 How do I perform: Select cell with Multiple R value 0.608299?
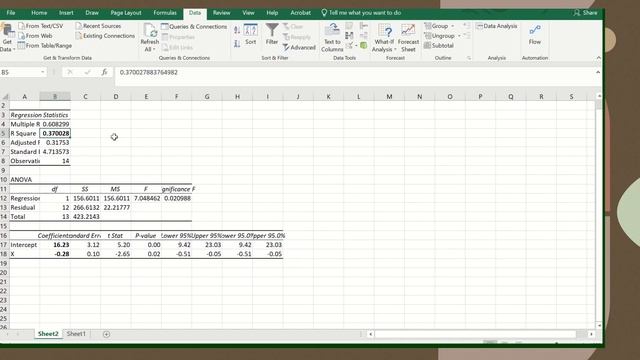(55, 124)
